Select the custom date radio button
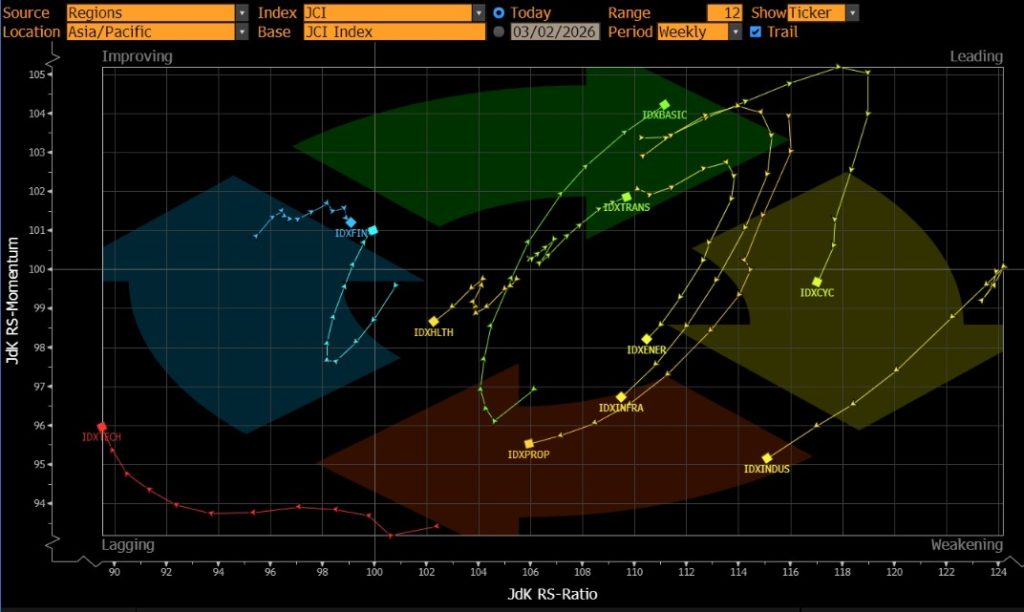Viewport: 1024px width, 612px height. tap(499, 32)
